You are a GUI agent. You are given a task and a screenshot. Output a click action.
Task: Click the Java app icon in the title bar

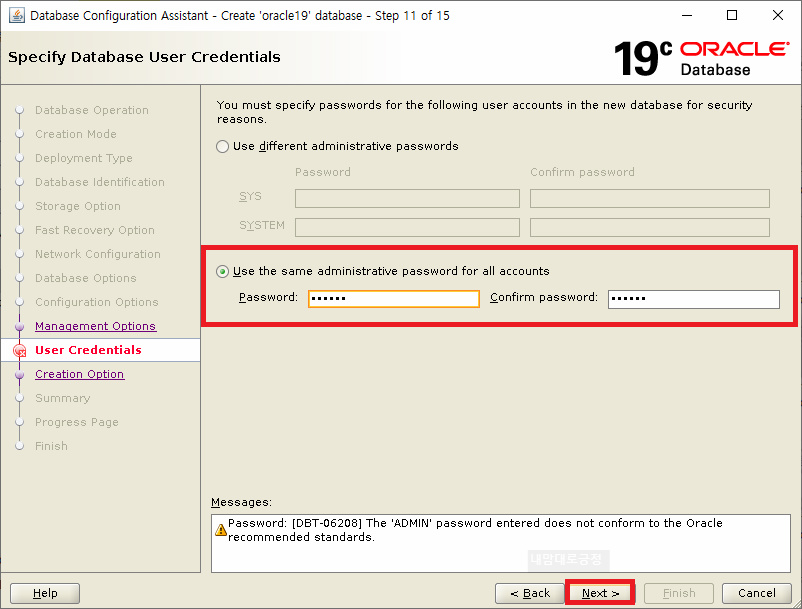(x=17, y=15)
